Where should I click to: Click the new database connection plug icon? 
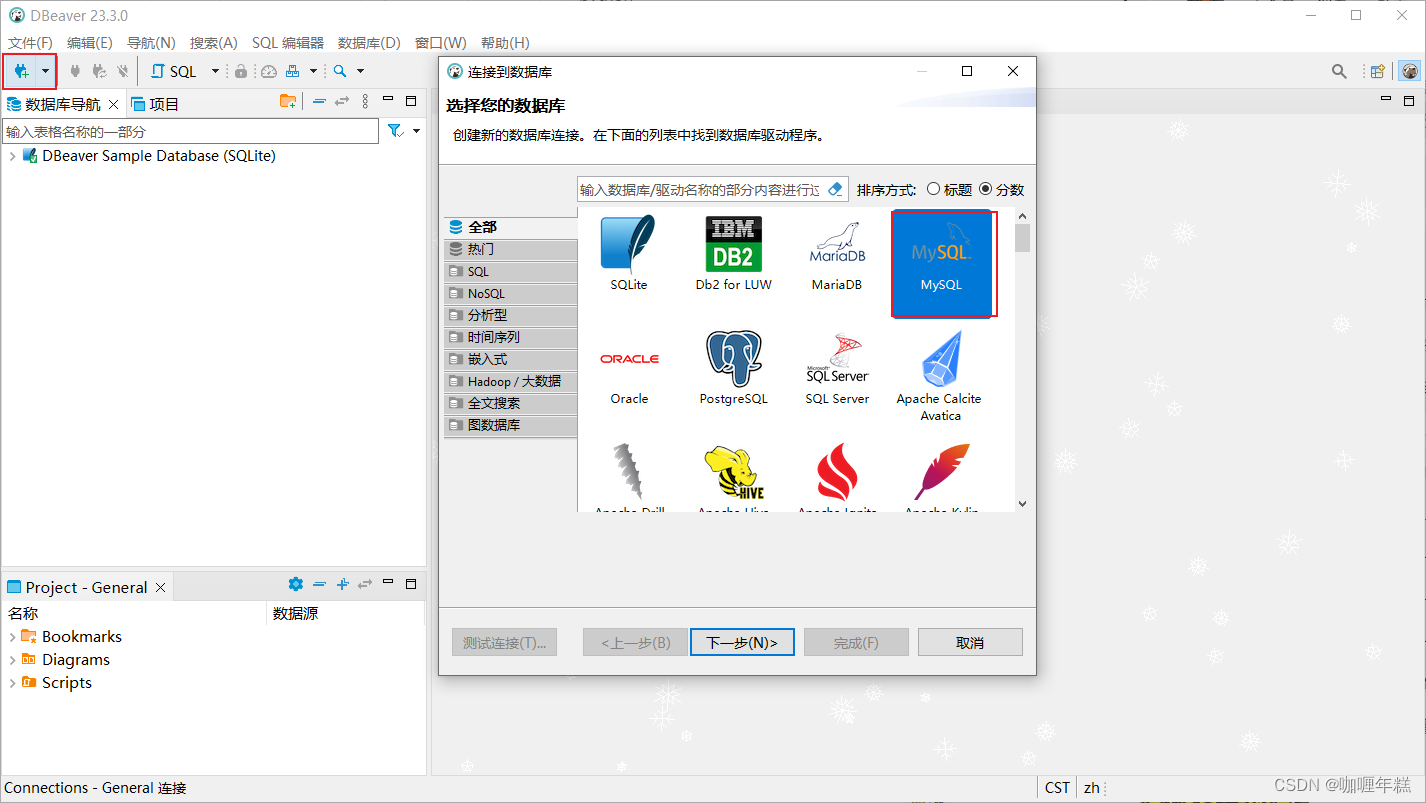point(21,71)
